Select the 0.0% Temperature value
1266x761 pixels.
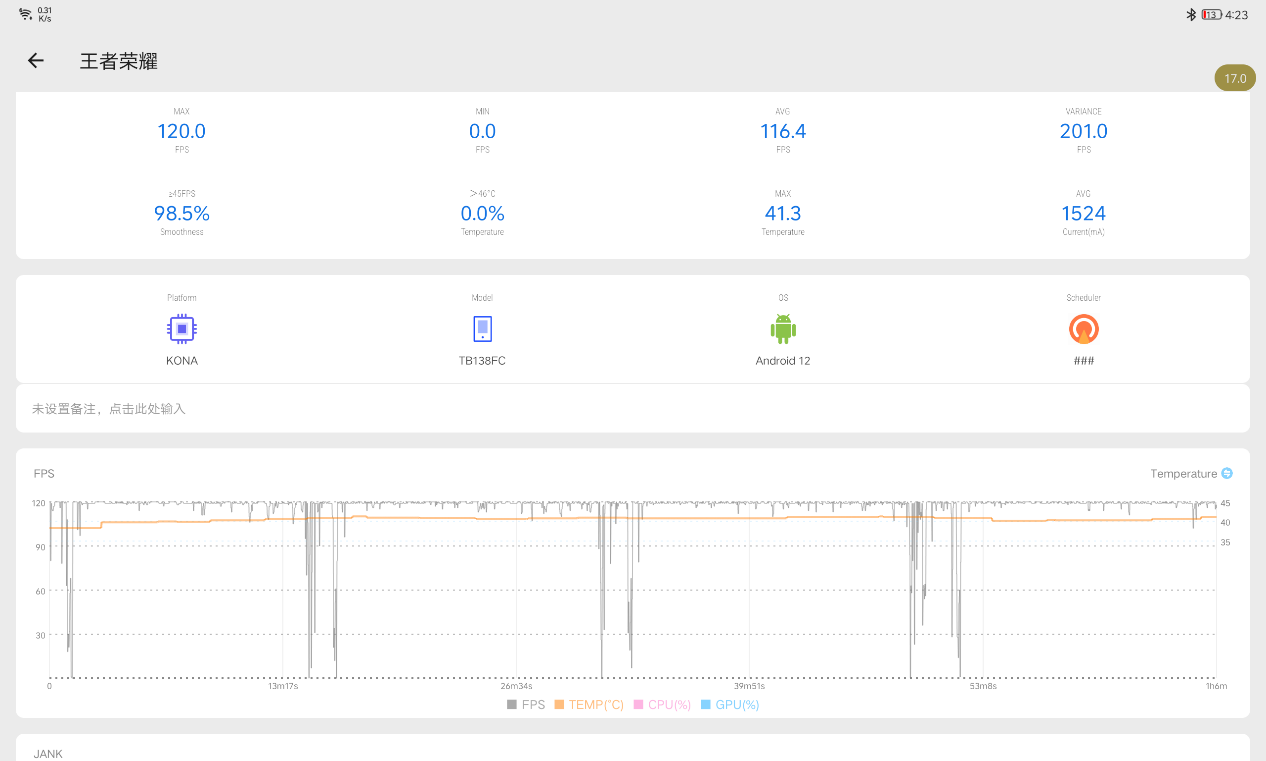pos(482,213)
